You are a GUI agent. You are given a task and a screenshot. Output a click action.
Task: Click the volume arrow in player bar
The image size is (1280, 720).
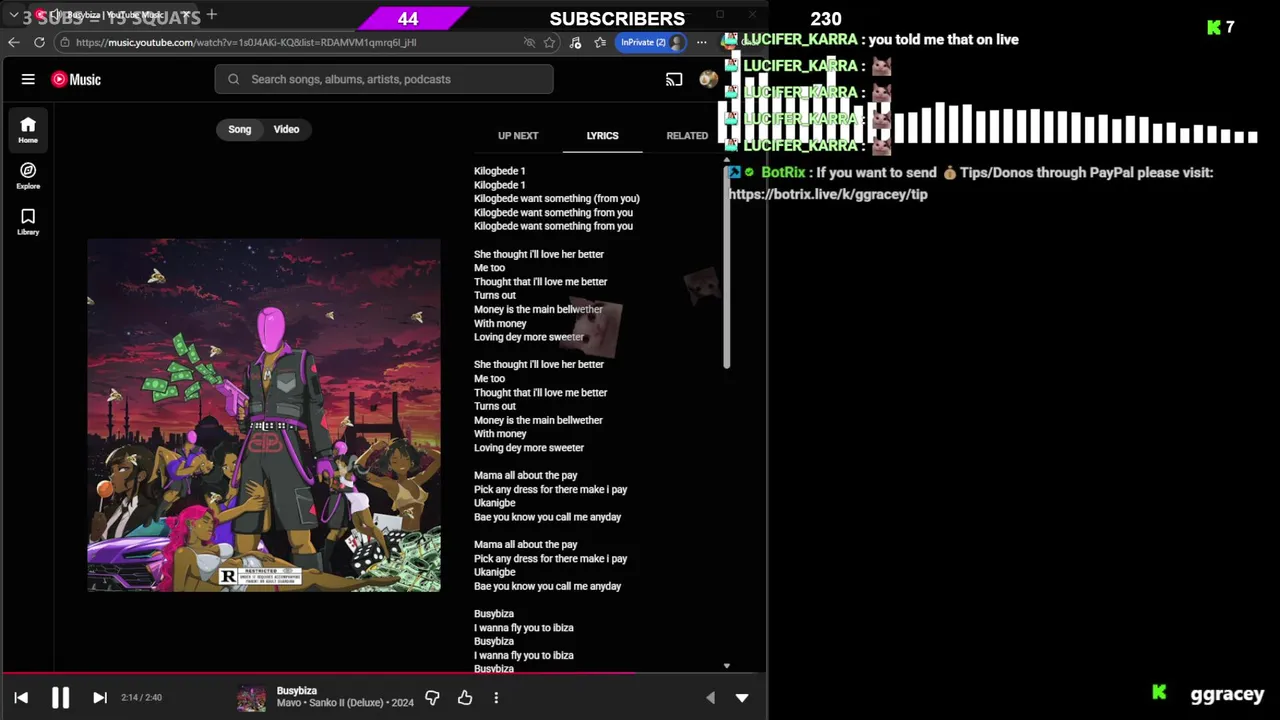click(x=710, y=698)
